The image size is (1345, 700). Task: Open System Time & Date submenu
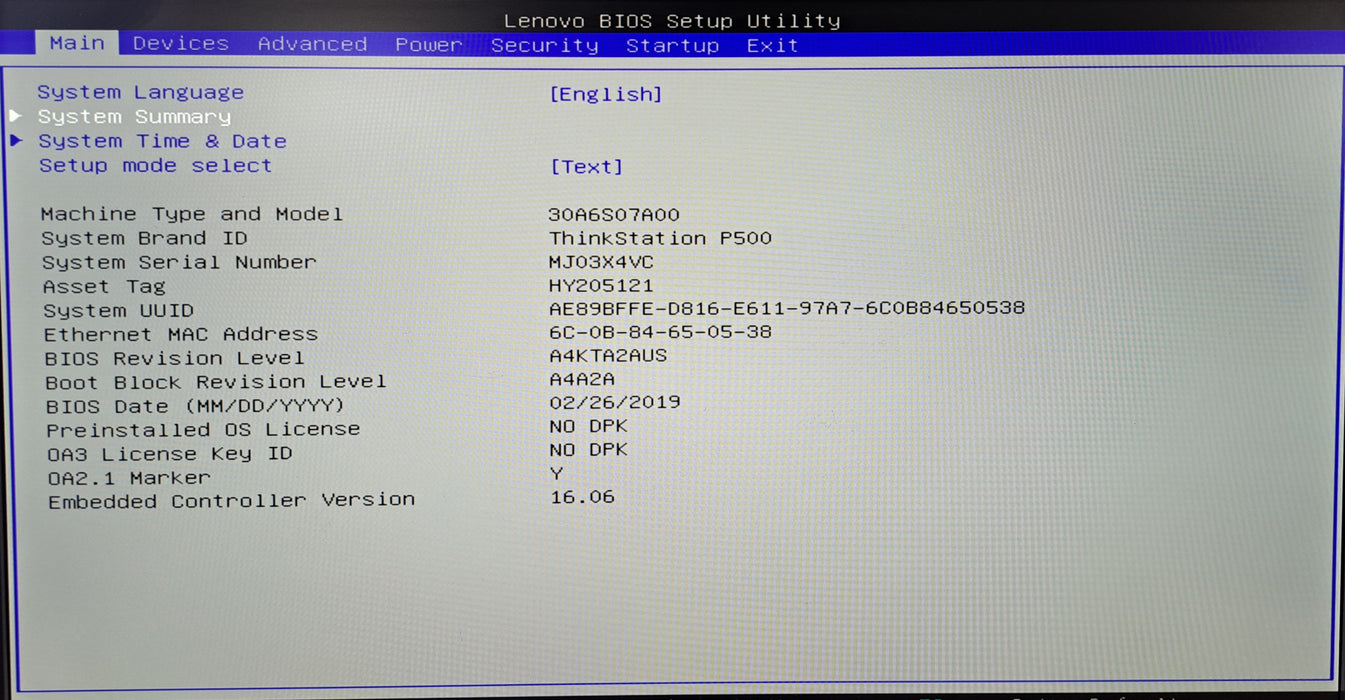163,141
